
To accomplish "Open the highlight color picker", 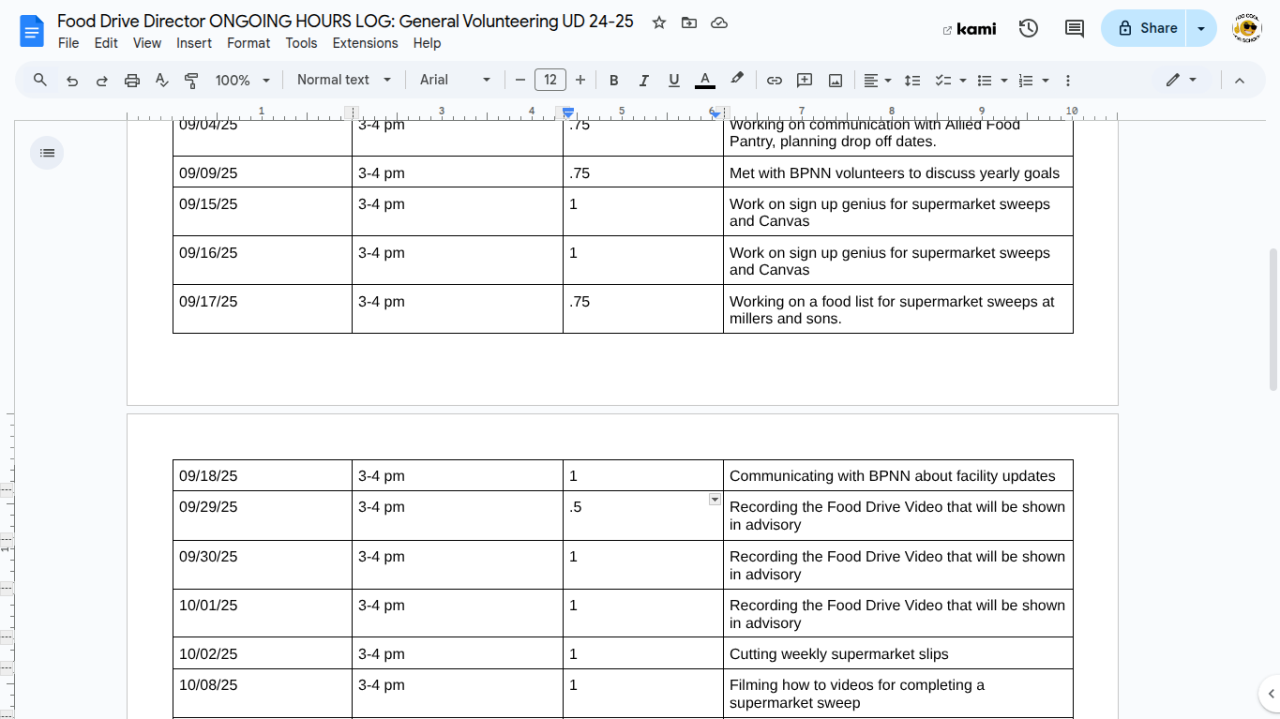I will pyautogui.click(x=737, y=80).
